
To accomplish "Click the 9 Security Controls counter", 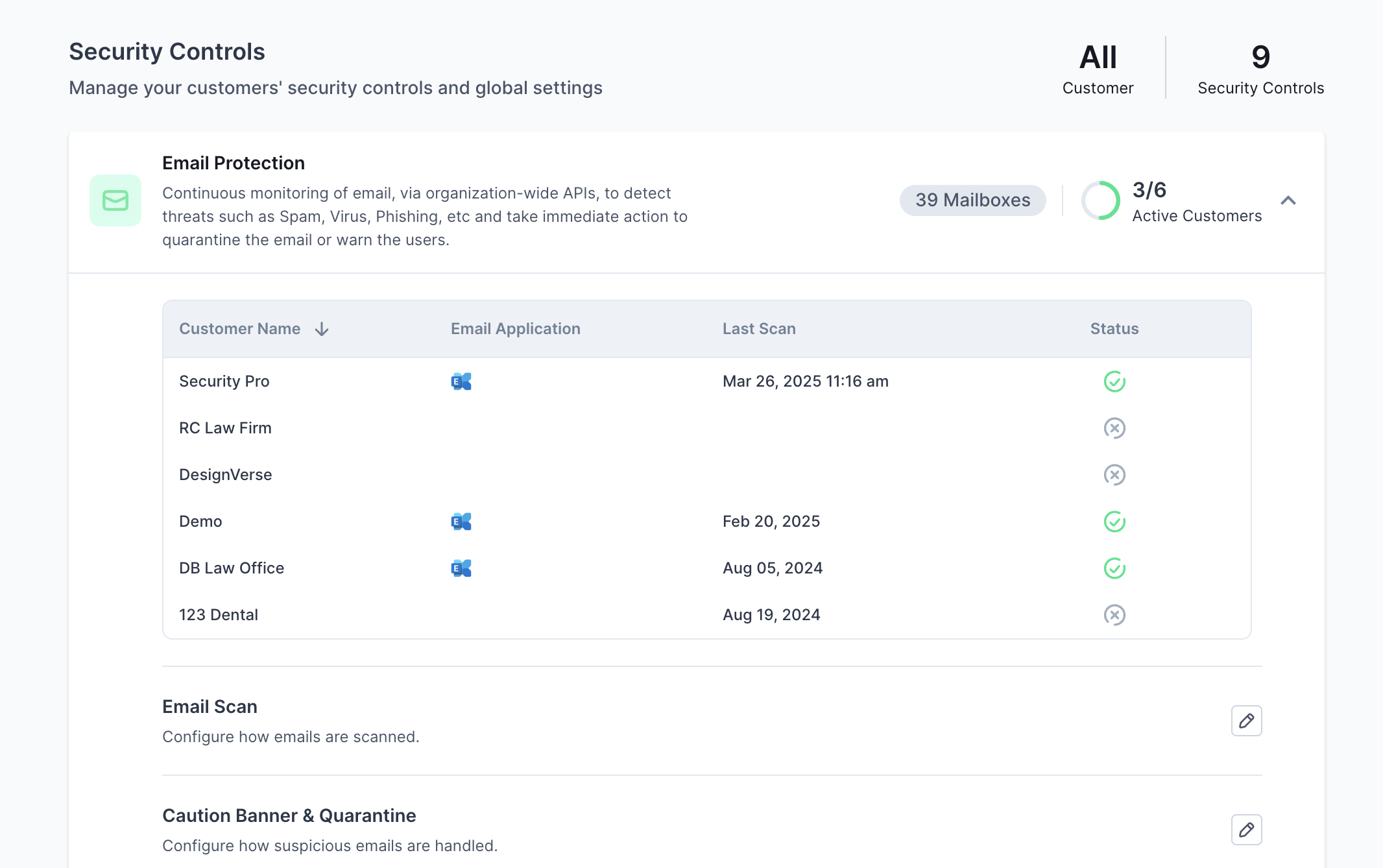I will [1260, 69].
